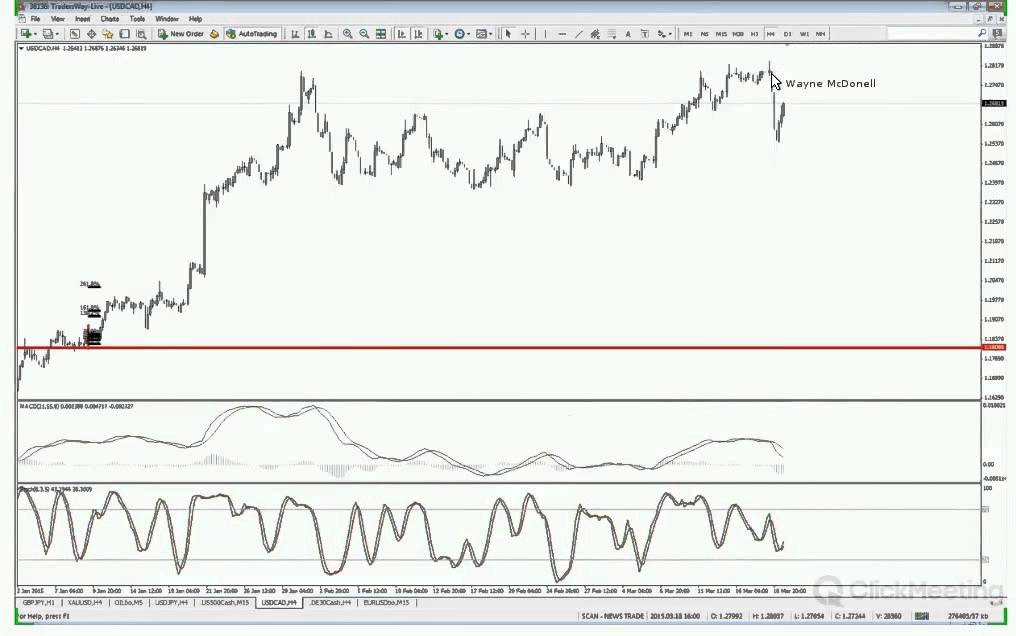Screen dimensions: 1016x636
Task: Expand the Templates dropdown arrow
Action: pos(490,34)
